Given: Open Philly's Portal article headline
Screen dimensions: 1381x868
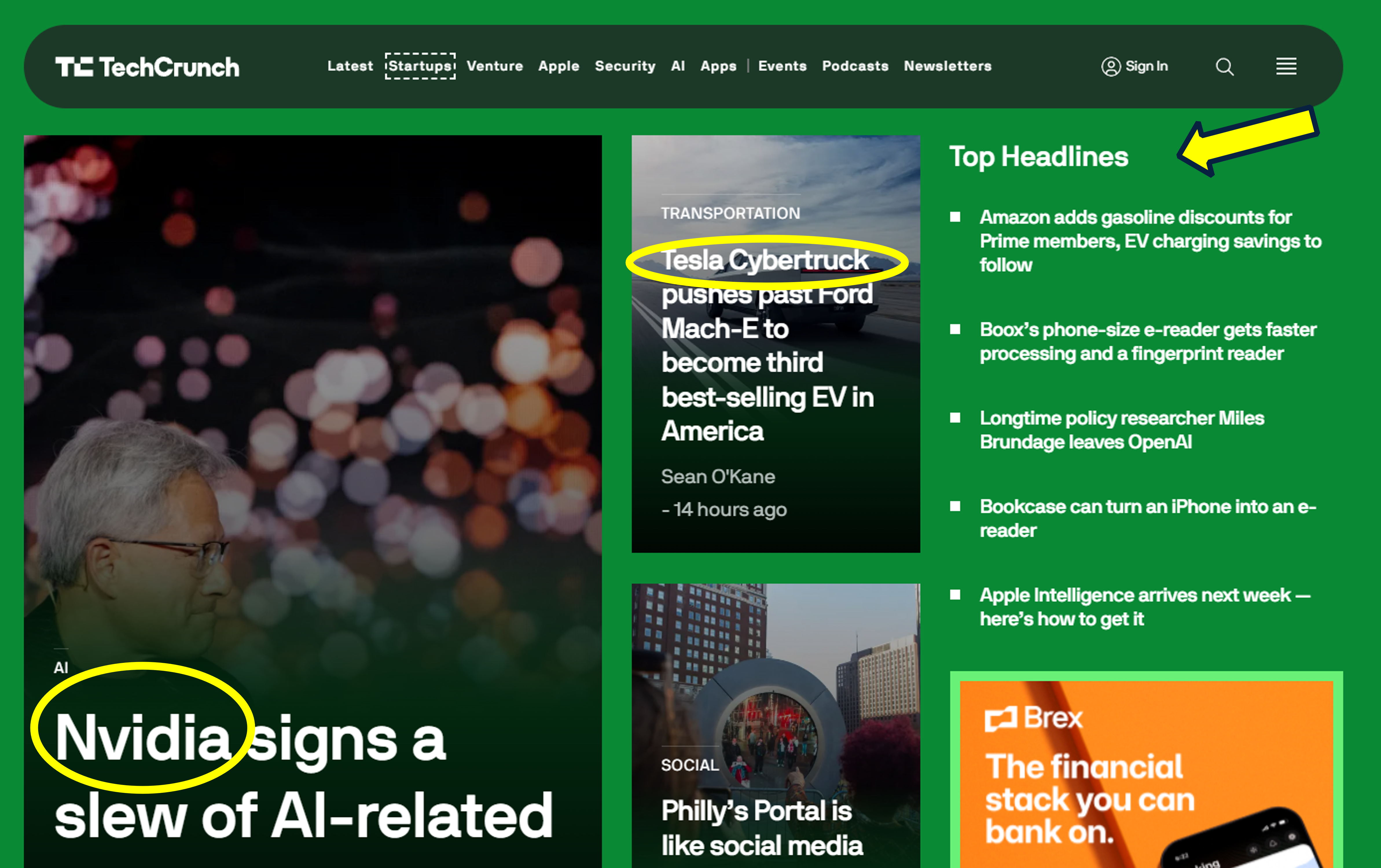Looking at the screenshot, I should click(762, 828).
